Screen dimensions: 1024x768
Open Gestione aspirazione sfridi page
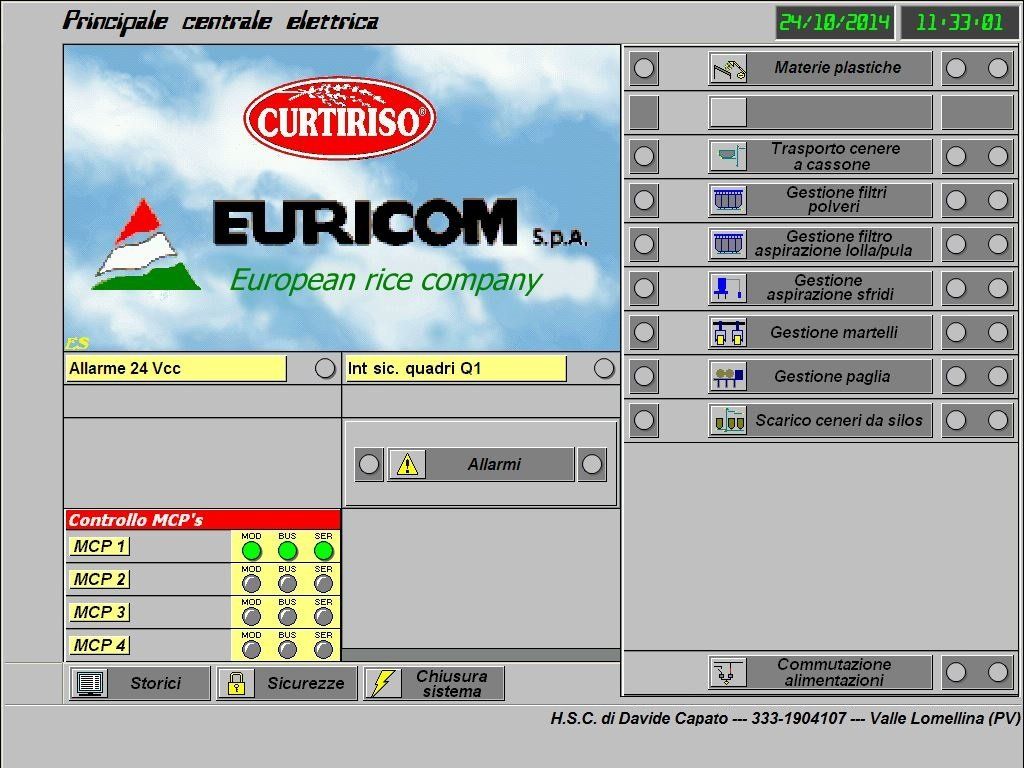pos(820,288)
